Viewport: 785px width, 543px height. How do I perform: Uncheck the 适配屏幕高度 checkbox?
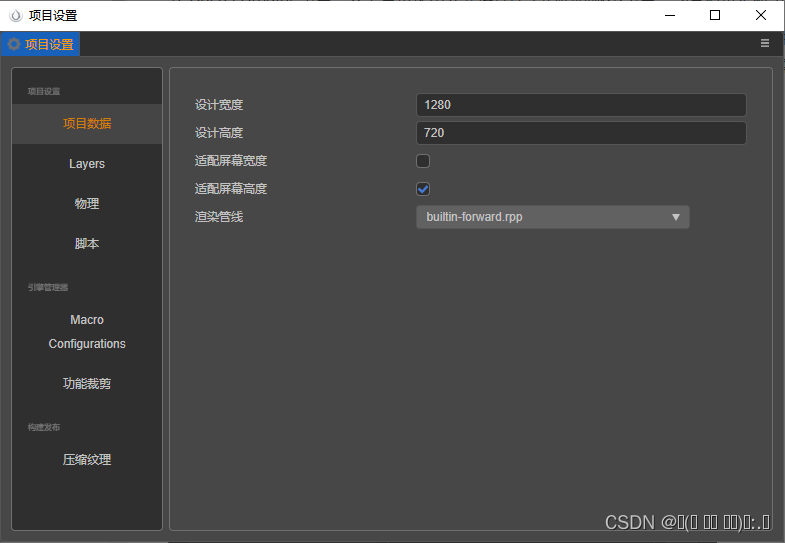423,189
